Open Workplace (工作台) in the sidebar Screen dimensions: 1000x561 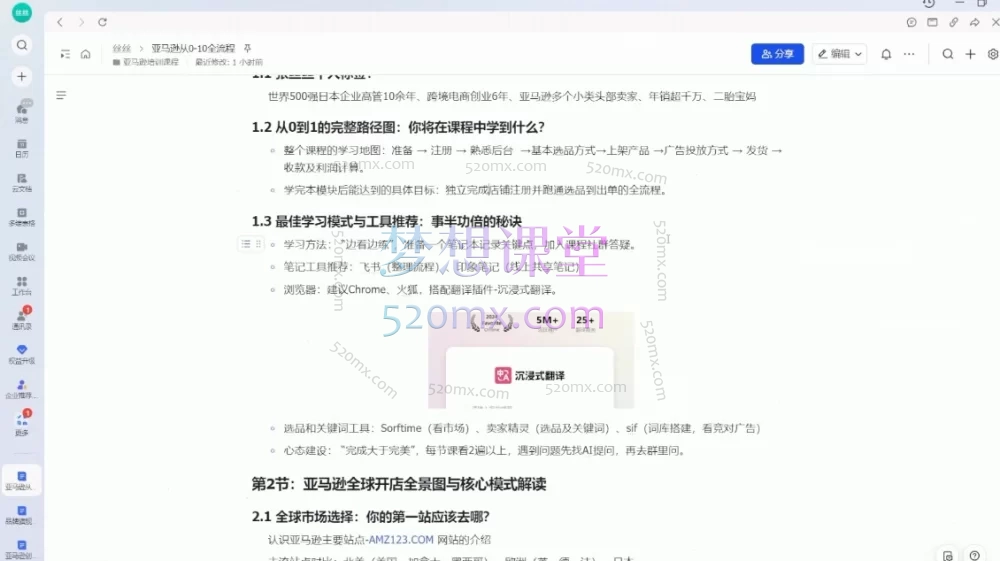tap(22, 286)
